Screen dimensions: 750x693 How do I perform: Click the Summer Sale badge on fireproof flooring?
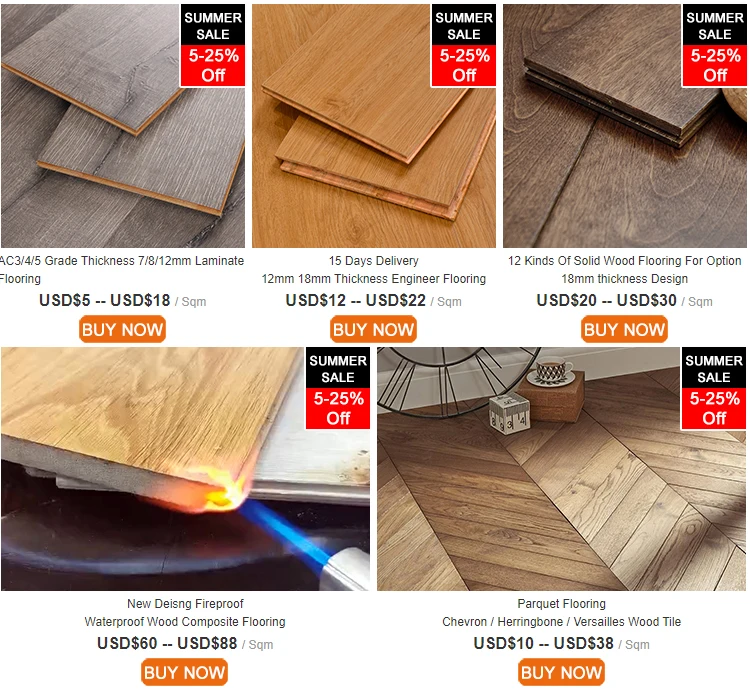(338, 388)
